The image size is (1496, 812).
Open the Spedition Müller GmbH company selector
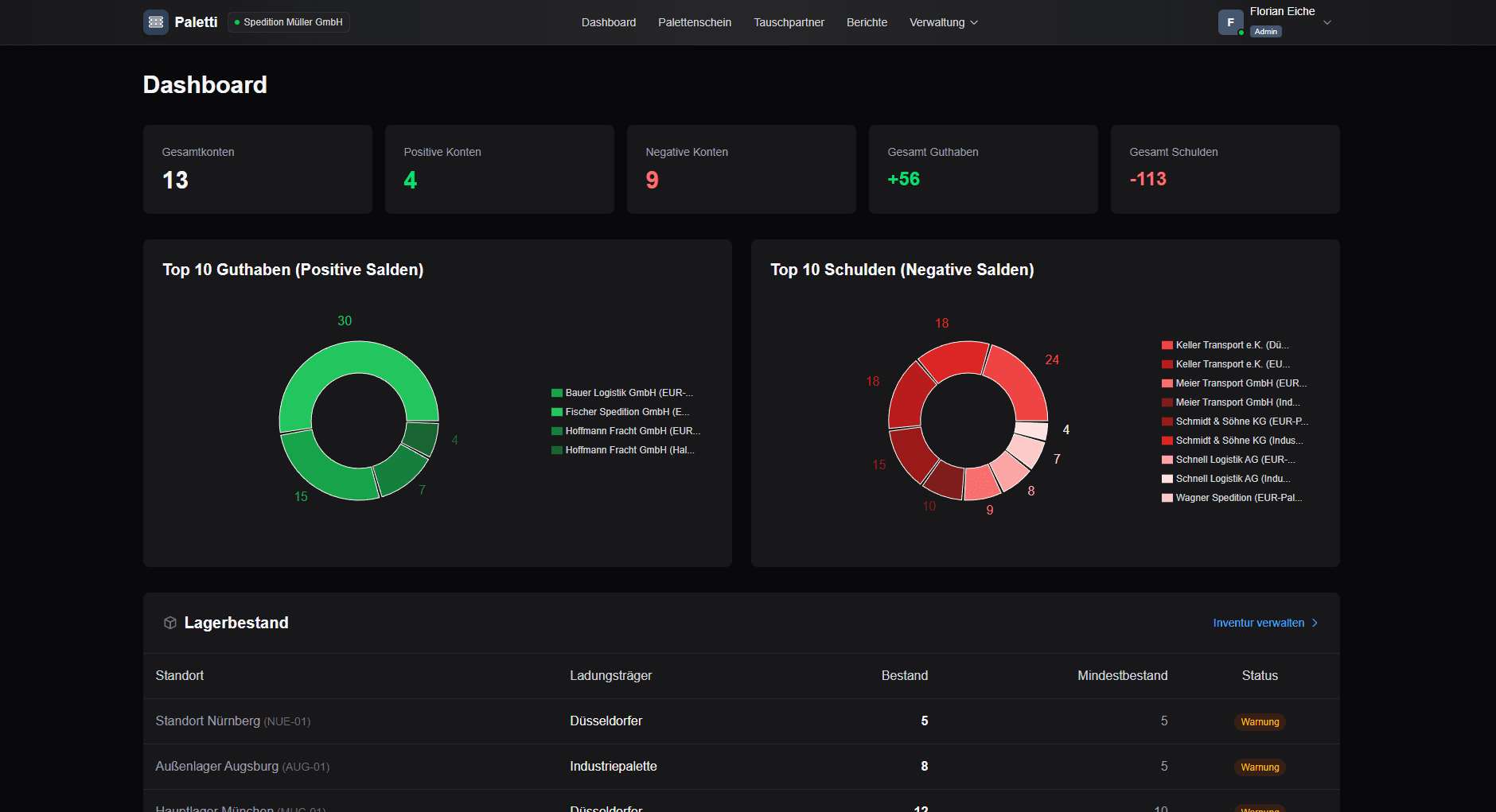[x=288, y=22]
